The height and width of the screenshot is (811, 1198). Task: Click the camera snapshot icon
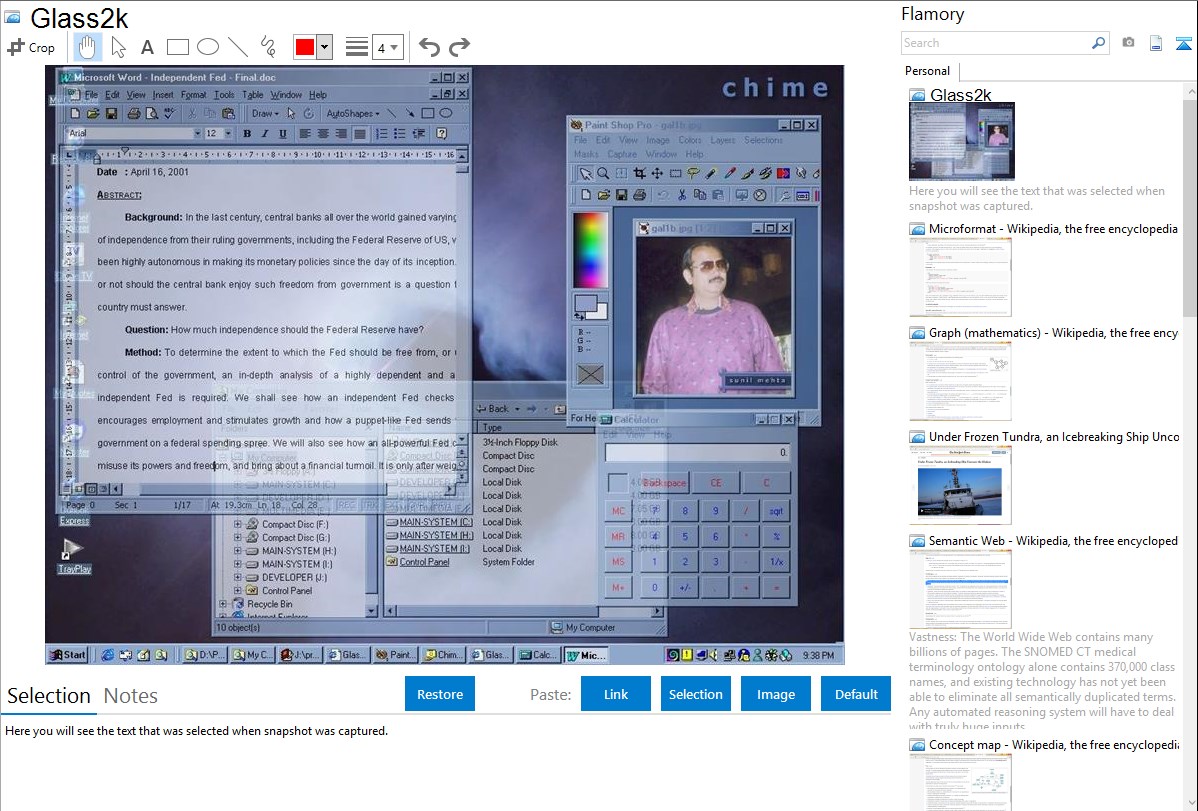point(1128,43)
